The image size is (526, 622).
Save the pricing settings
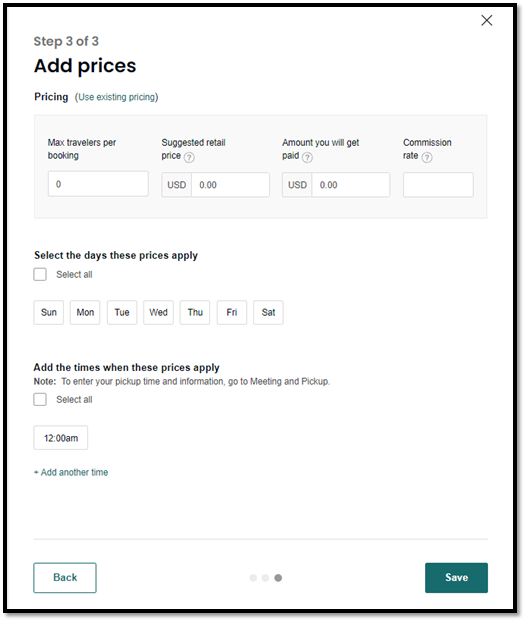456,578
